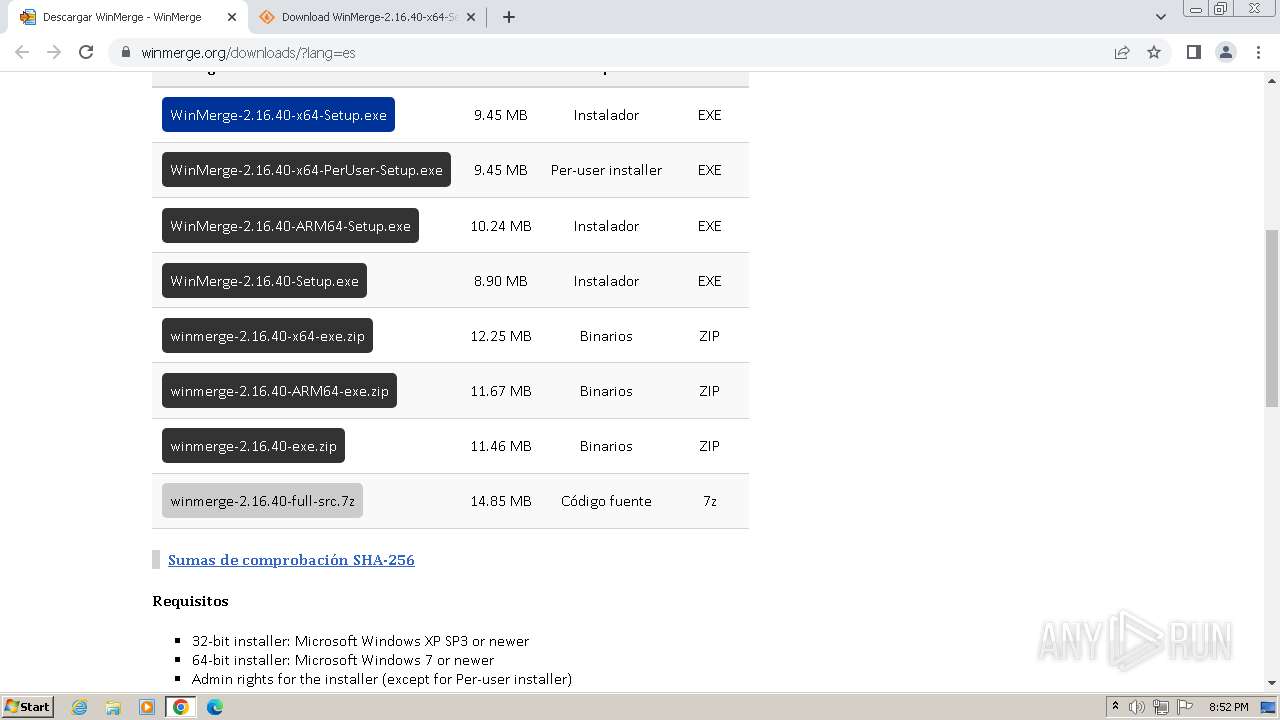Image resolution: width=1280 pixels, height=720 pixels.
Task: Close the Descargar WinMerge tab
Action: coord(231,17)
